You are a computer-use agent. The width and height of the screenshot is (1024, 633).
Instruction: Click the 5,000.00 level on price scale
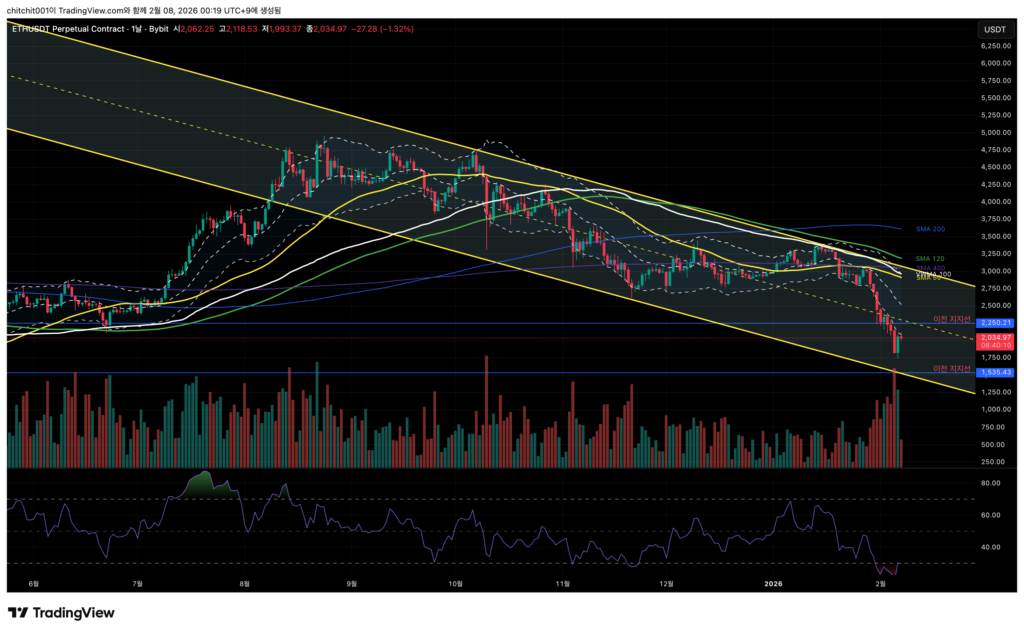[x=994, y=132]
